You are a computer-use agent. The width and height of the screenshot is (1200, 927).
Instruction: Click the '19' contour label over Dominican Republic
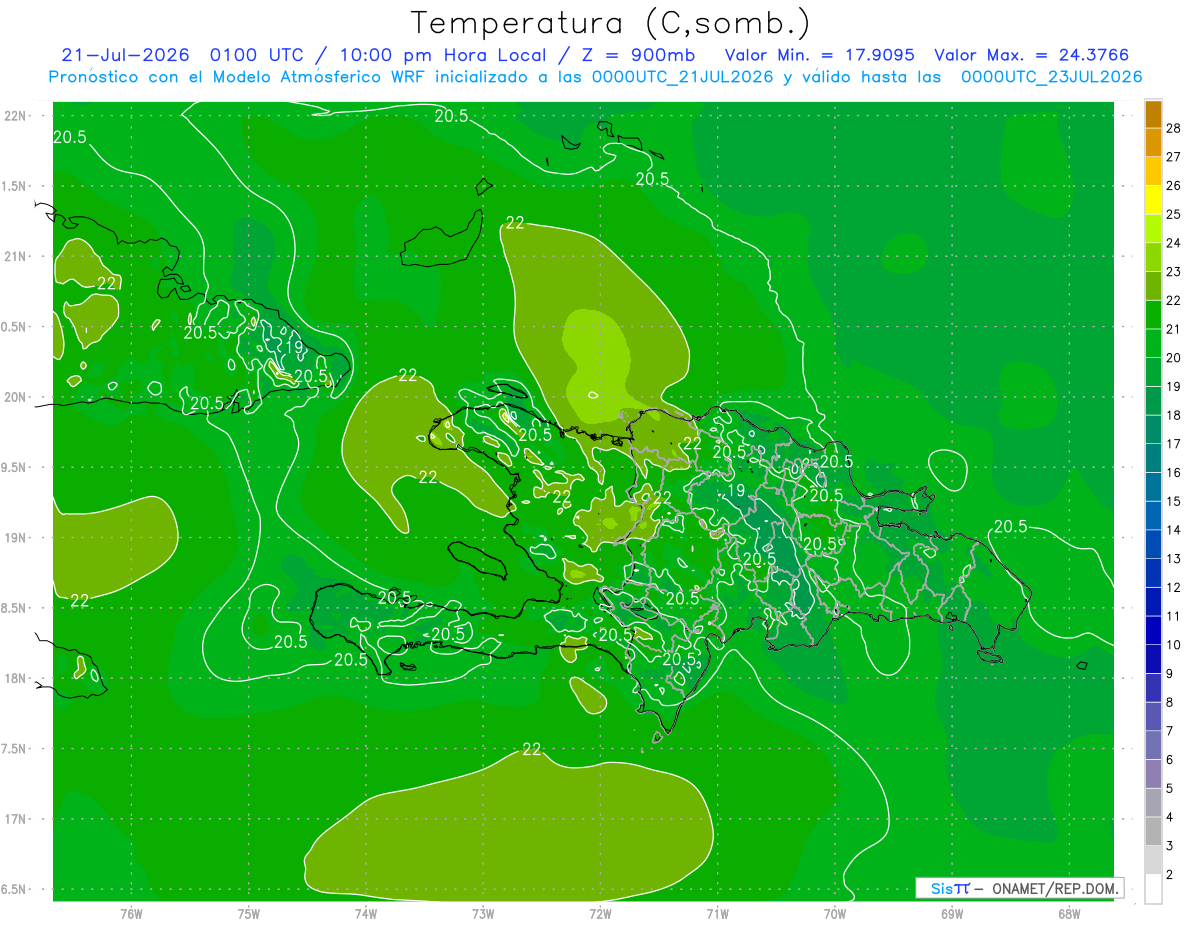point(736,491)
